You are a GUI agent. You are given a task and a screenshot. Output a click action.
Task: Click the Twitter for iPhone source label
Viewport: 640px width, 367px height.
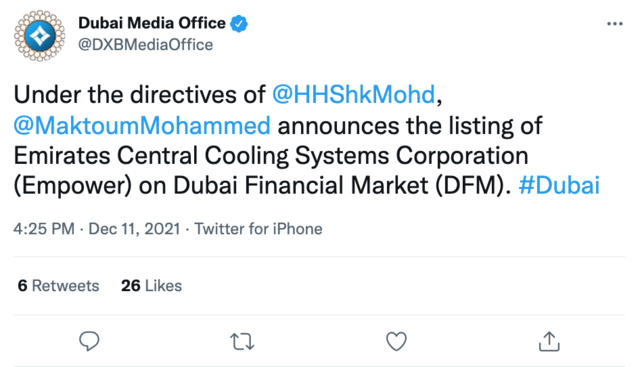[x=258, y=229]
